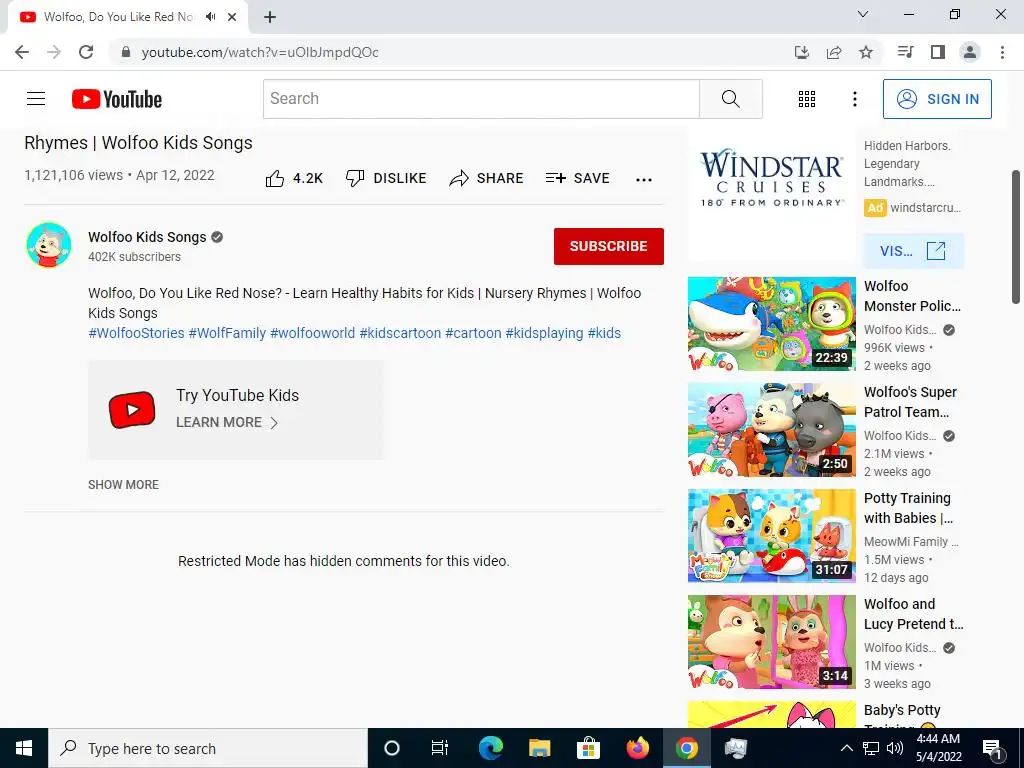
Task: Save the video to a playlist
Action: [x=577, y=178]
